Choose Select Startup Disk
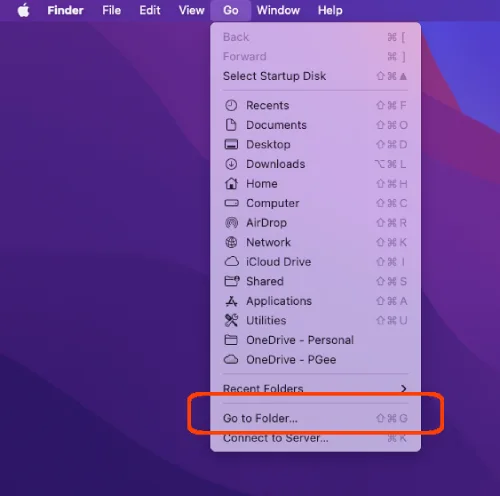Viewport: 500px width, 496px height. coord(315,76)
